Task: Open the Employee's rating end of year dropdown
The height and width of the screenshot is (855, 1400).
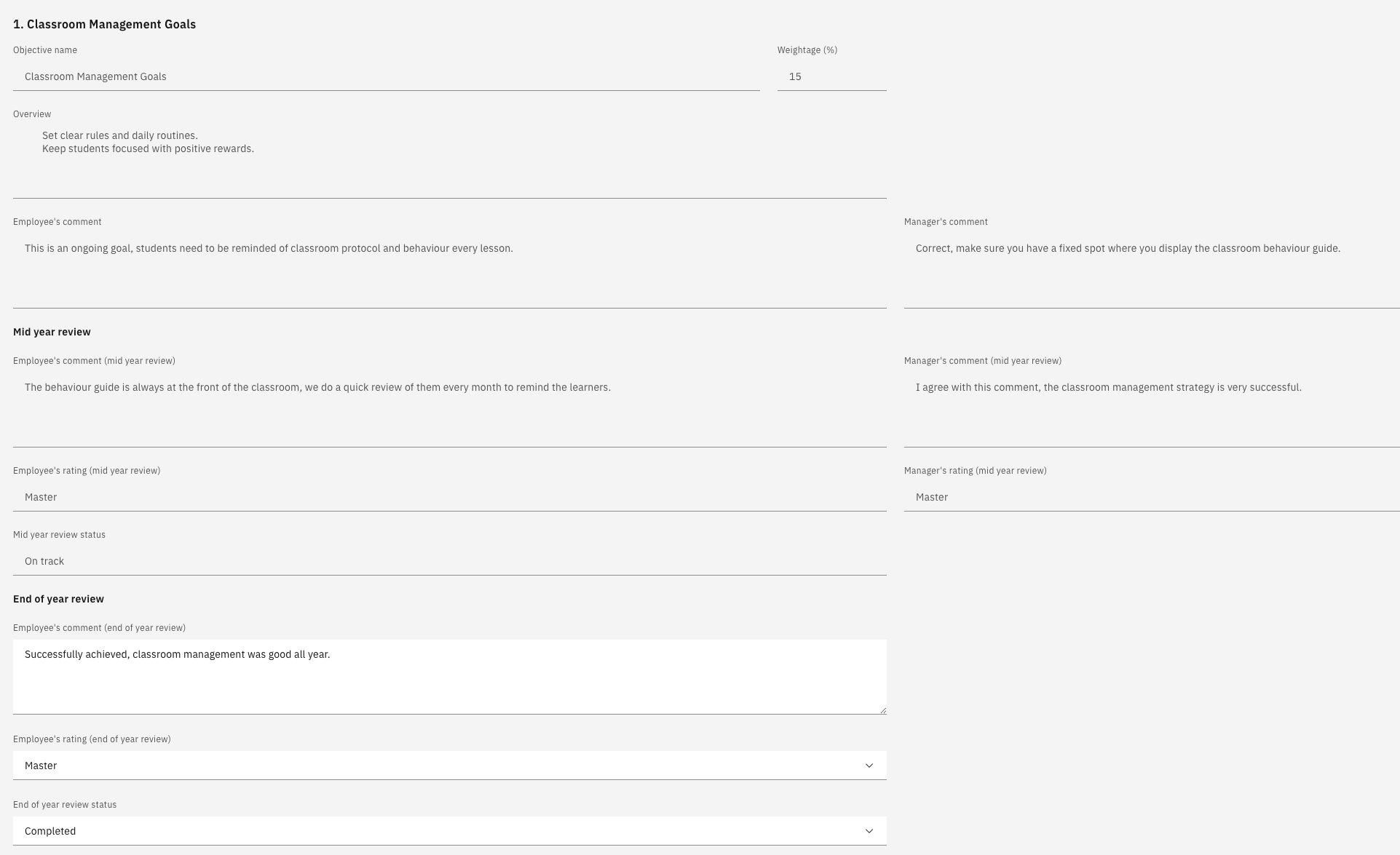Action: click(449, 765)
